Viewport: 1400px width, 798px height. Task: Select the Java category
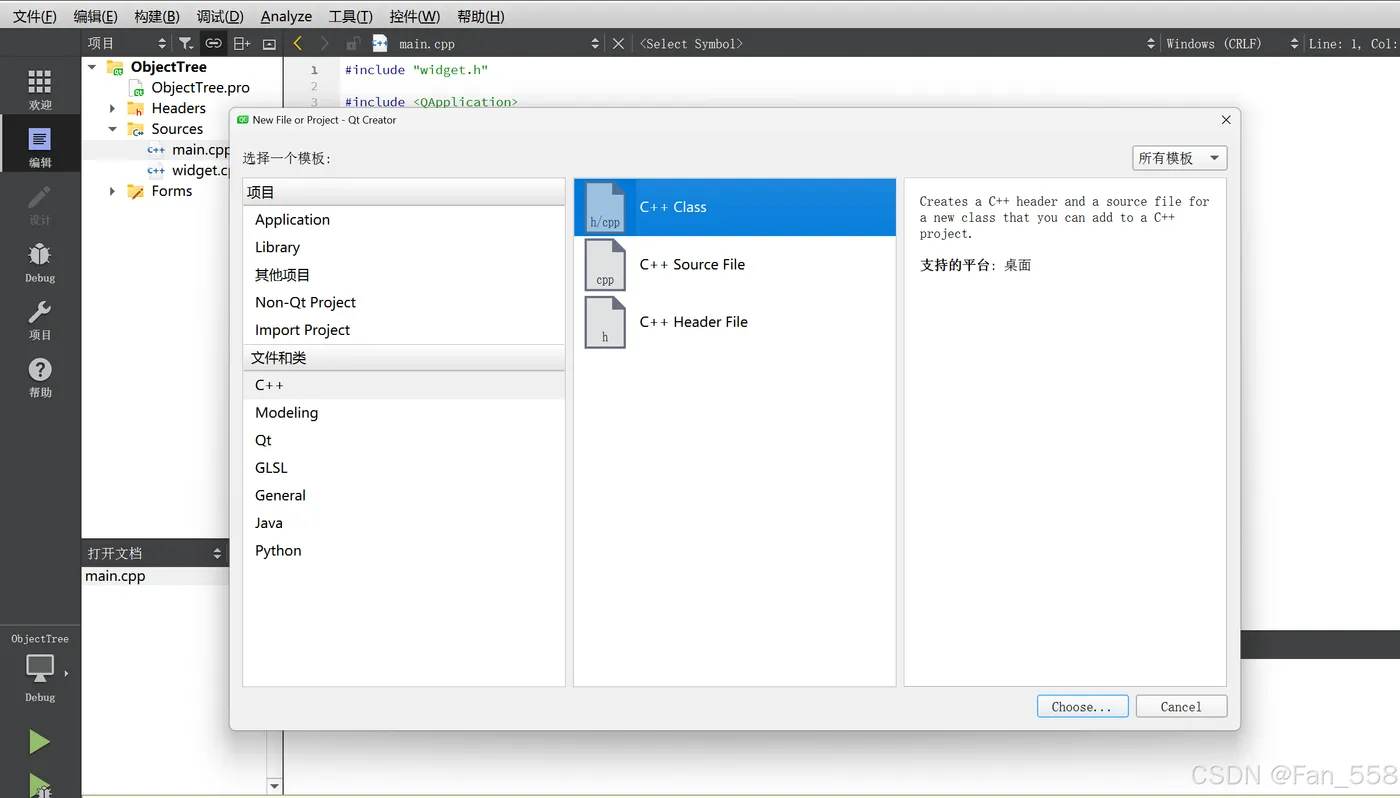pos(404,523)
